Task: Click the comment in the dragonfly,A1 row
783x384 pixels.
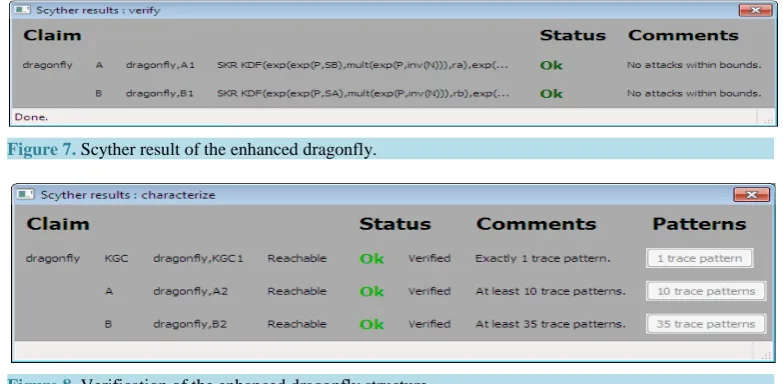Action: [x=694, y=65]
